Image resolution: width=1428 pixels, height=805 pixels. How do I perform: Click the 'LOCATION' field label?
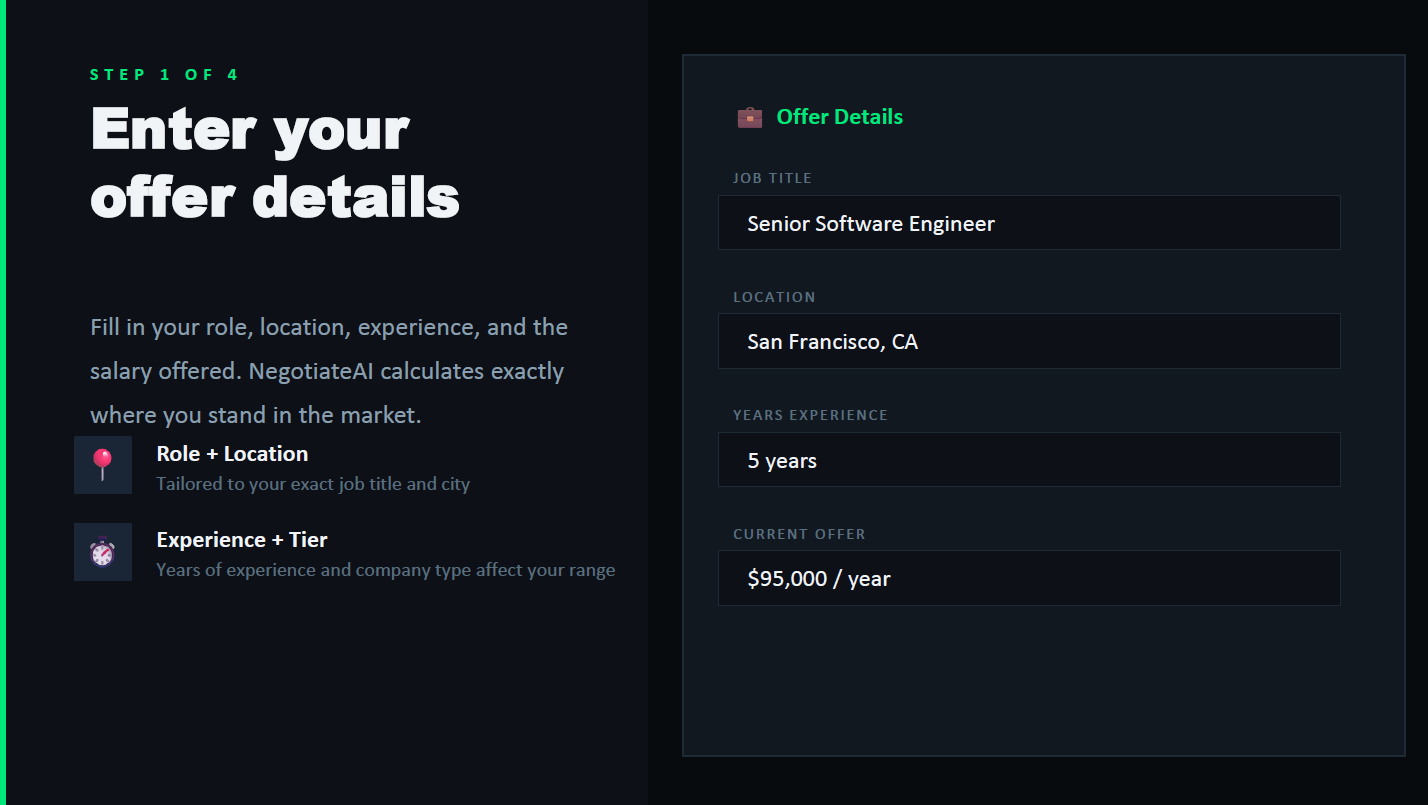click(774, 297)
